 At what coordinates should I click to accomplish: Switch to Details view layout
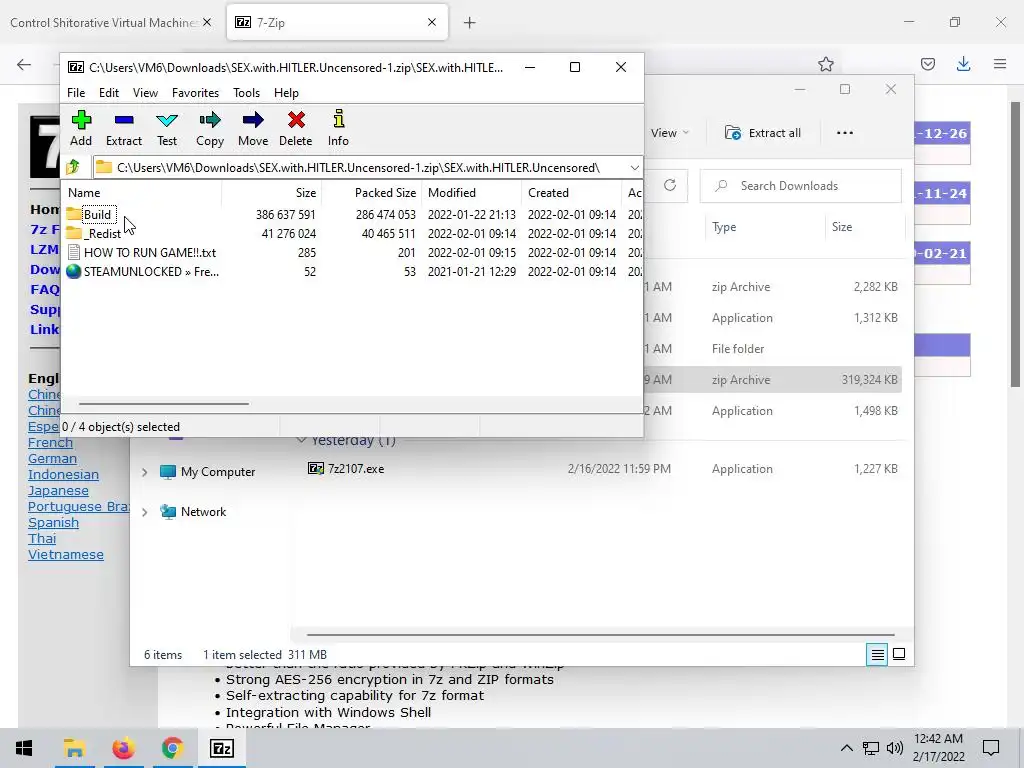point(878,654)
